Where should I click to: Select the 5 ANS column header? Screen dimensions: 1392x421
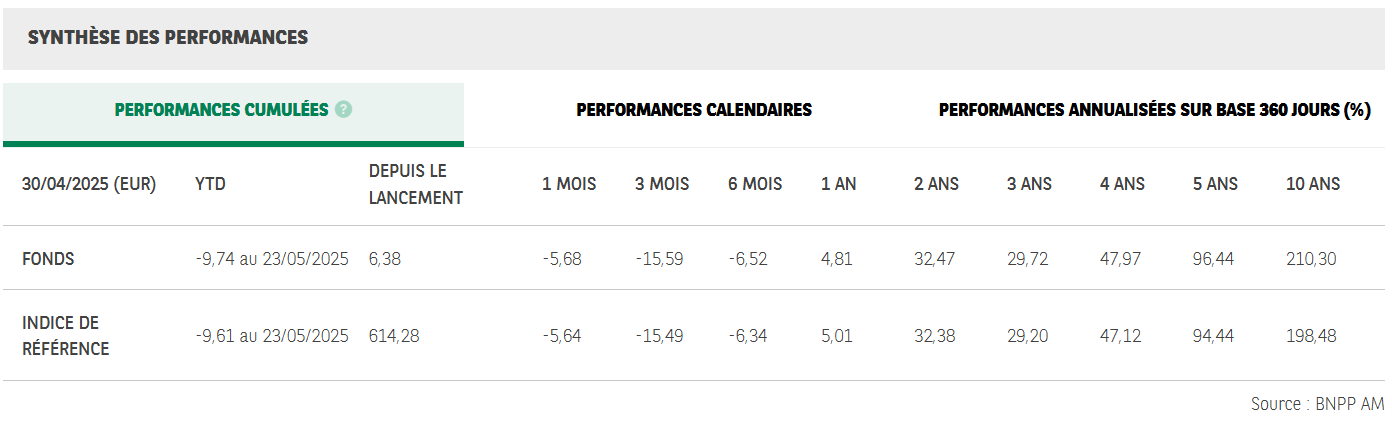coord(1215,184)
